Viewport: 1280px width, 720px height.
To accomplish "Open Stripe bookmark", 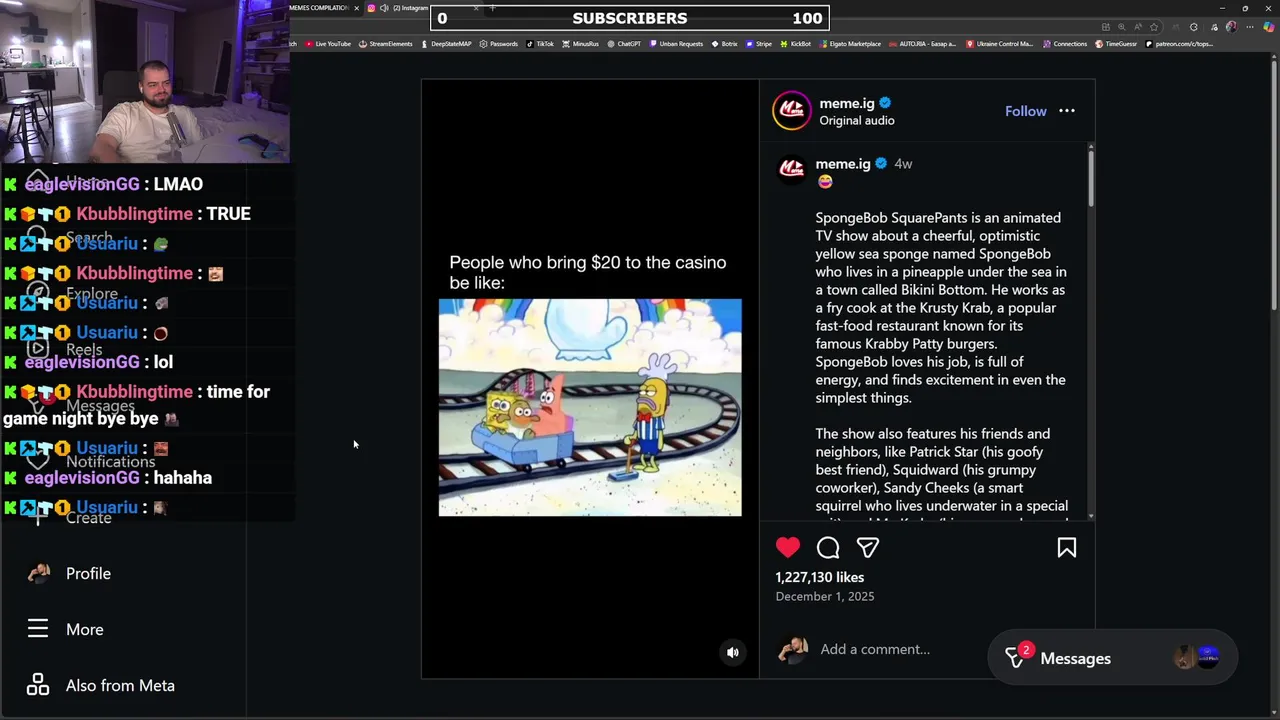I will [x=759, y=44].
